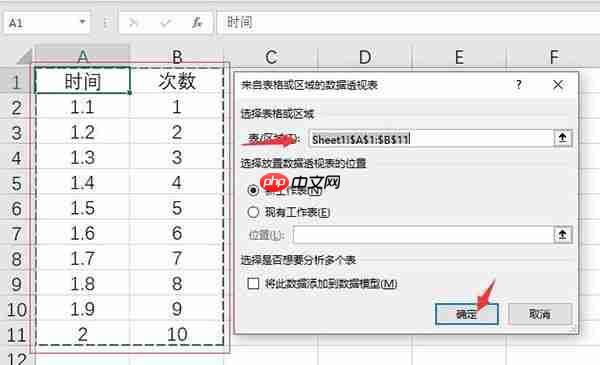Click the location field range selector icon
This screenshot has height=365, width=600.
click(x=562, y=235)
